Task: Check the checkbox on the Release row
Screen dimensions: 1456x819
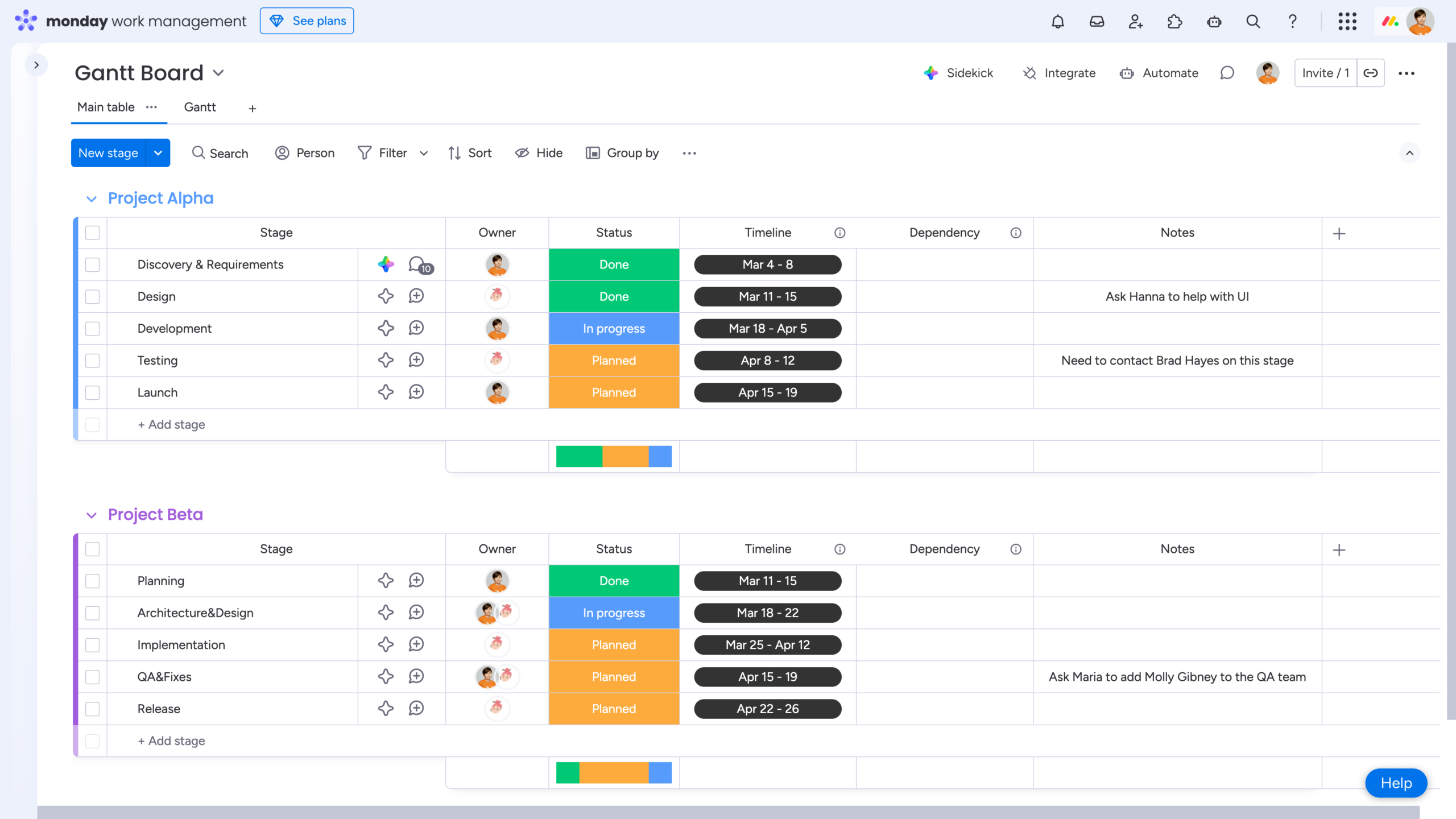Action: pos(92,709)
